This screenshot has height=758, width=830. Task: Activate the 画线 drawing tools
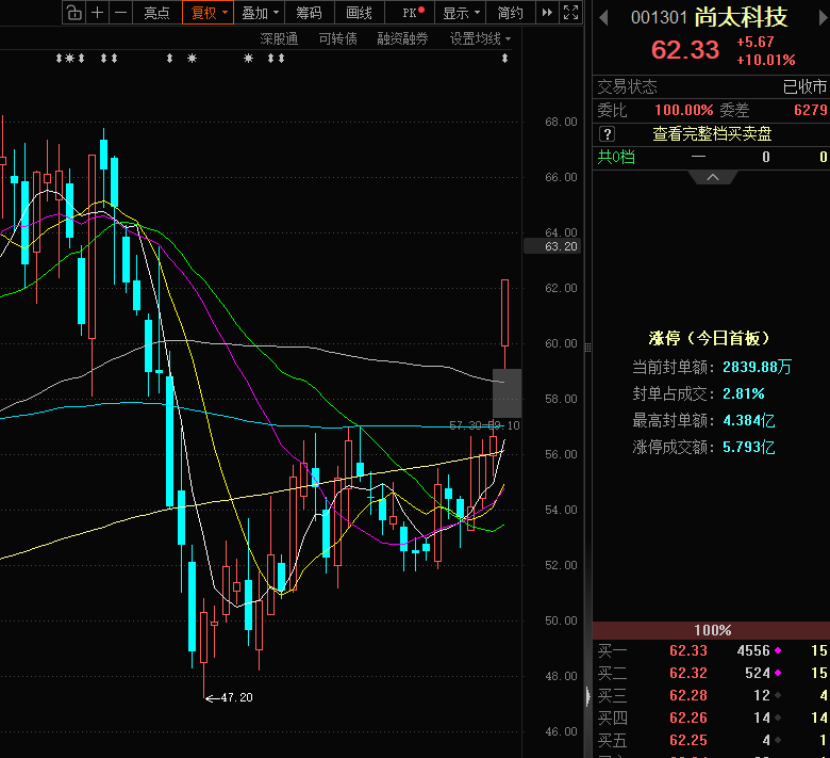pos(359,13)
